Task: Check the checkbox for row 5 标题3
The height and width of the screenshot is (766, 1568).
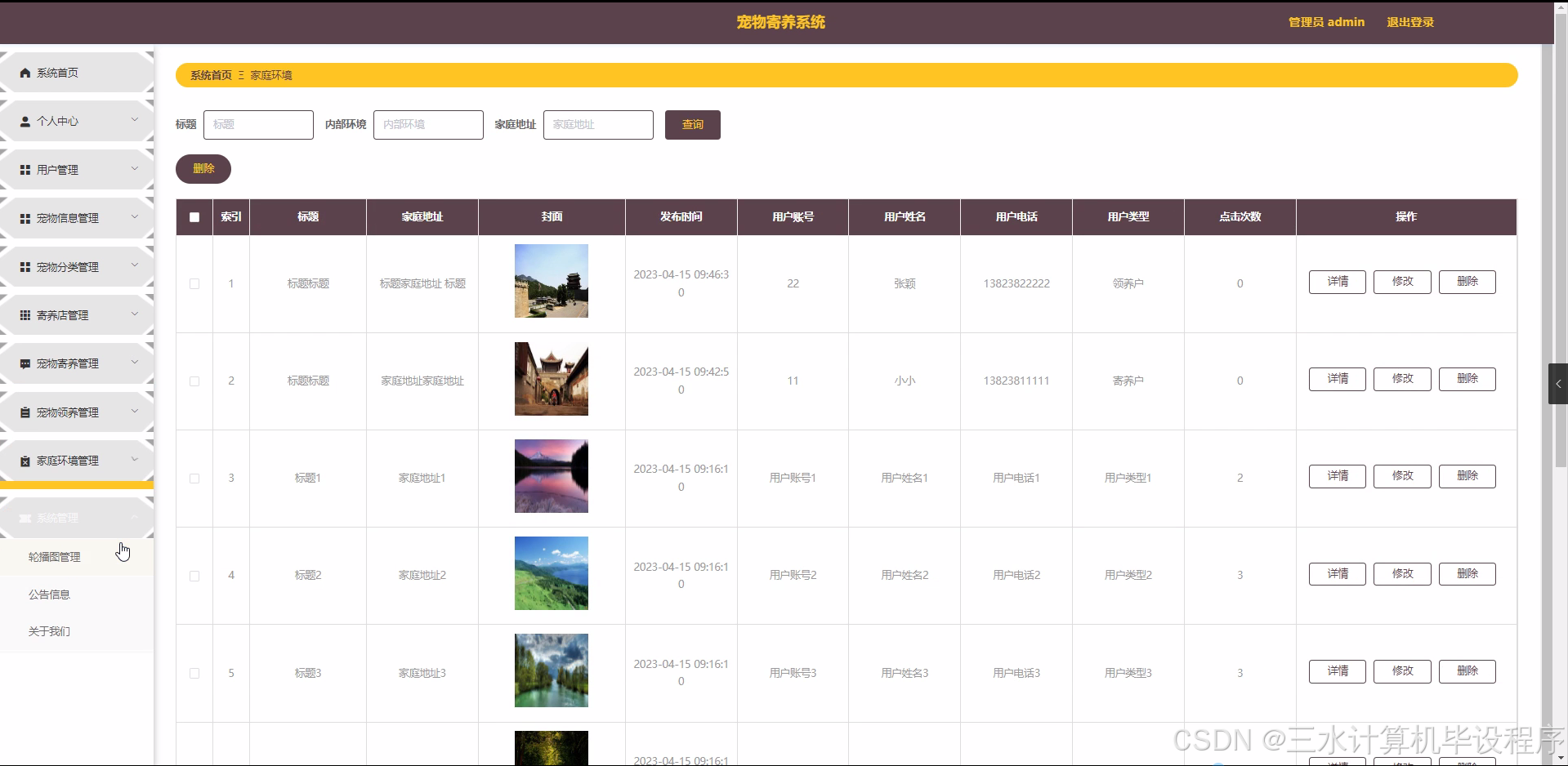Action: (194, 674)
